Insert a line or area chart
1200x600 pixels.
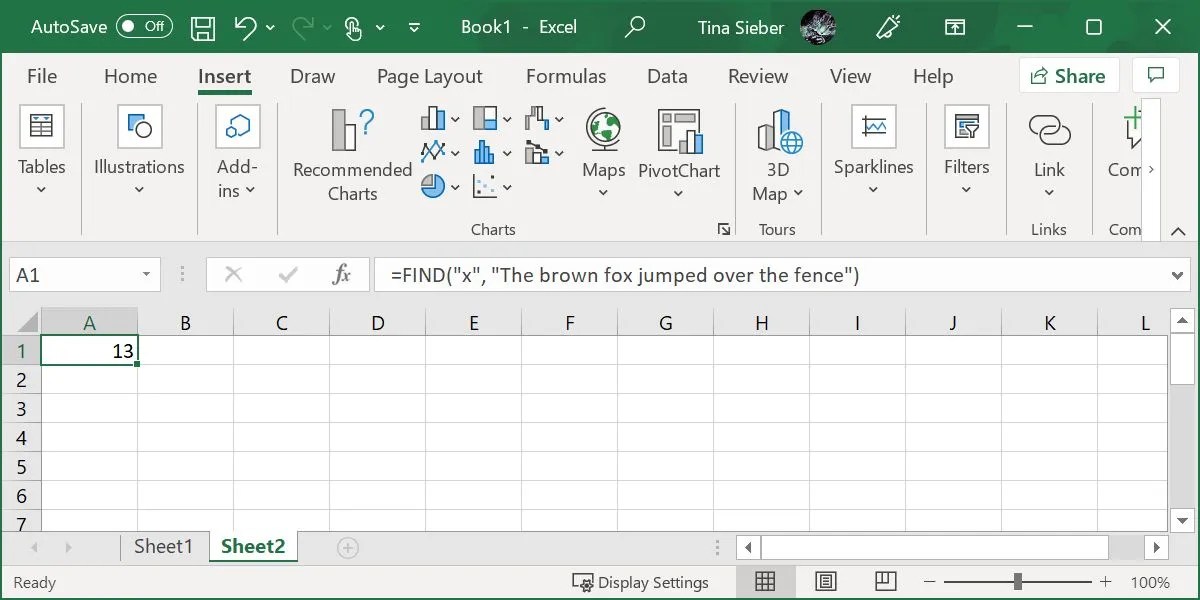[x=433, y=152]
